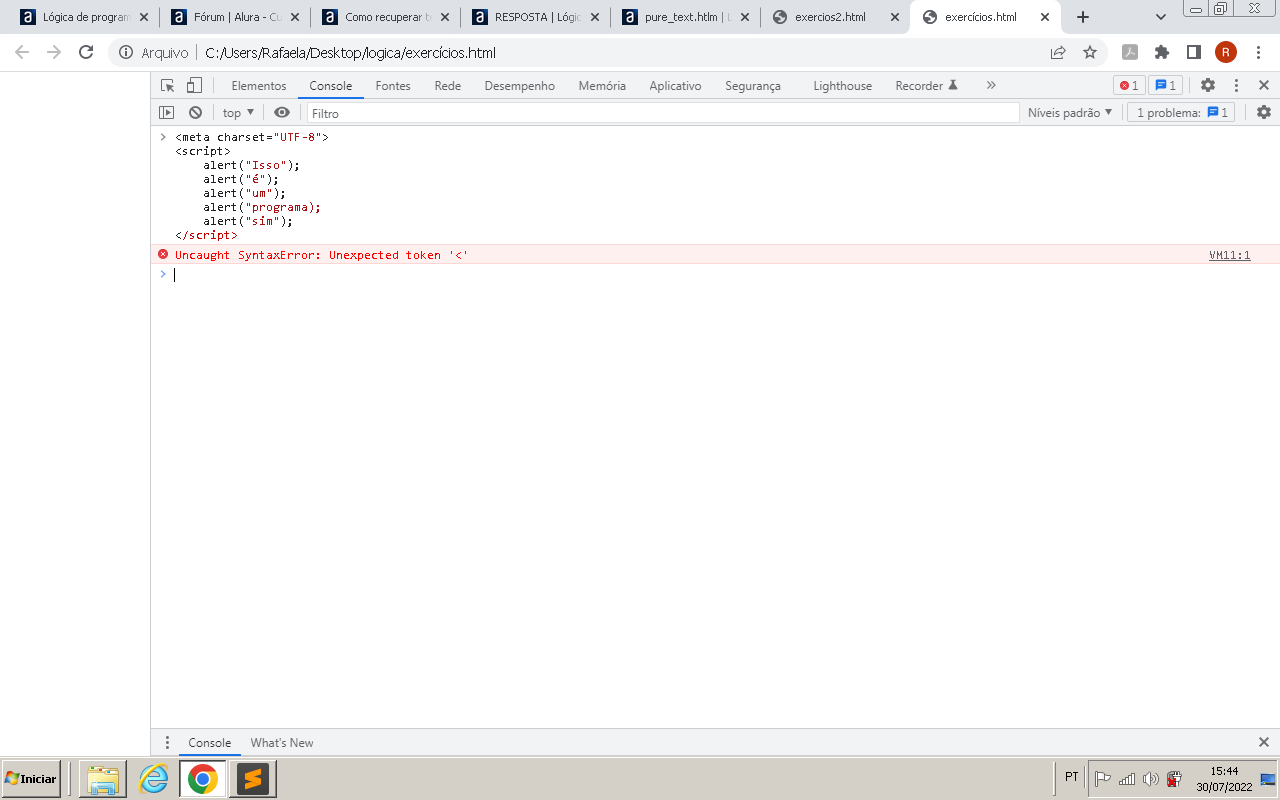Screen dimensions: 1280x800
Task: Expand more DevTools tabs chevron
Action: coord(991,86)
